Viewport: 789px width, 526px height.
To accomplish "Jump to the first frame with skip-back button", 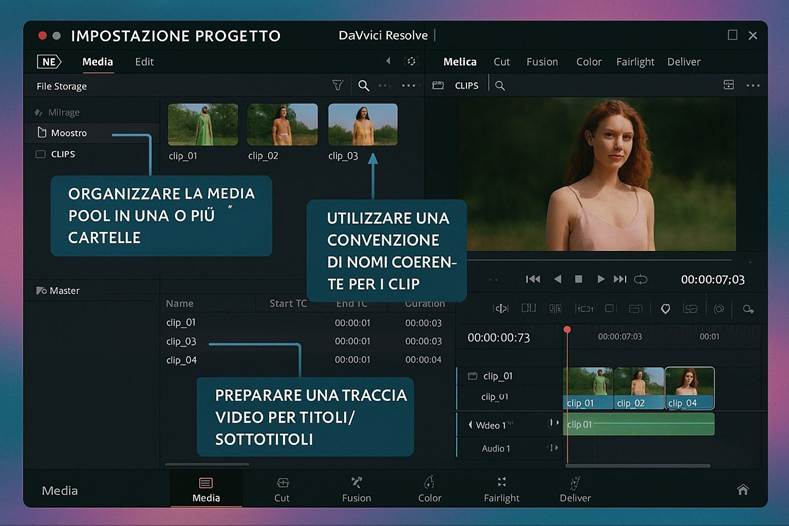I will [533, 279].
